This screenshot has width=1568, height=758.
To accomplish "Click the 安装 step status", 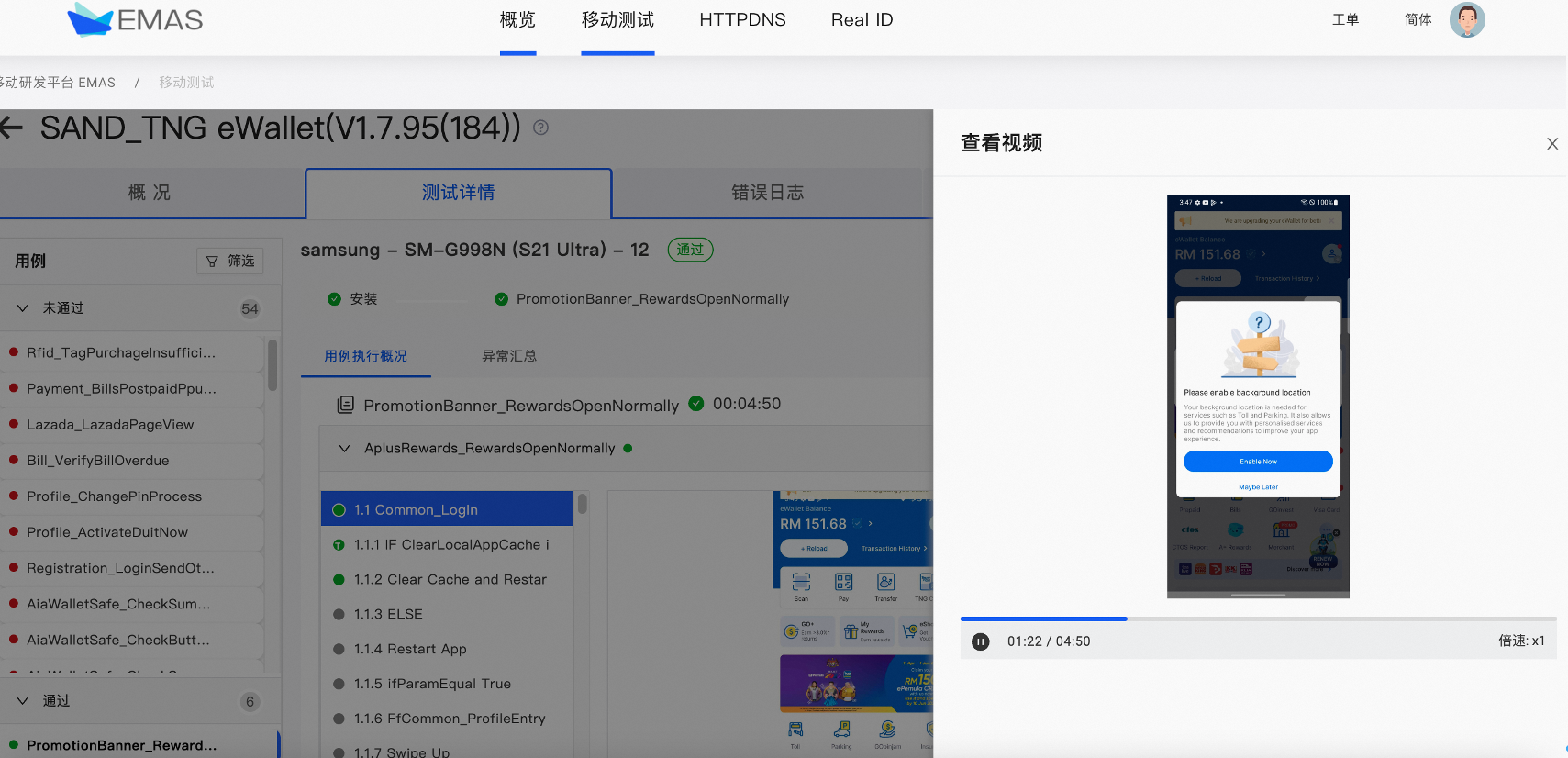I will (x=352, y=299).
